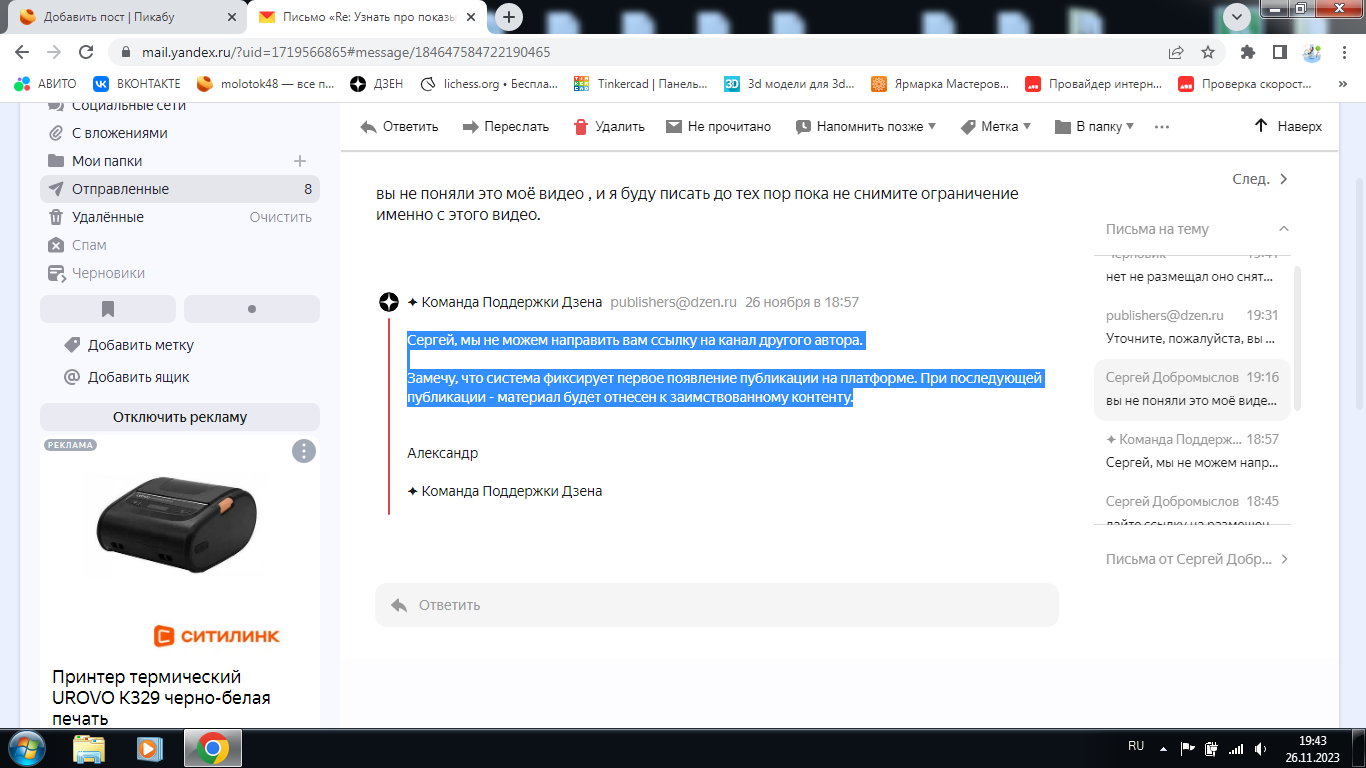1366x768 pixels.
Task: Click the Forward arrow icon
Action: [x=470, y=127]
